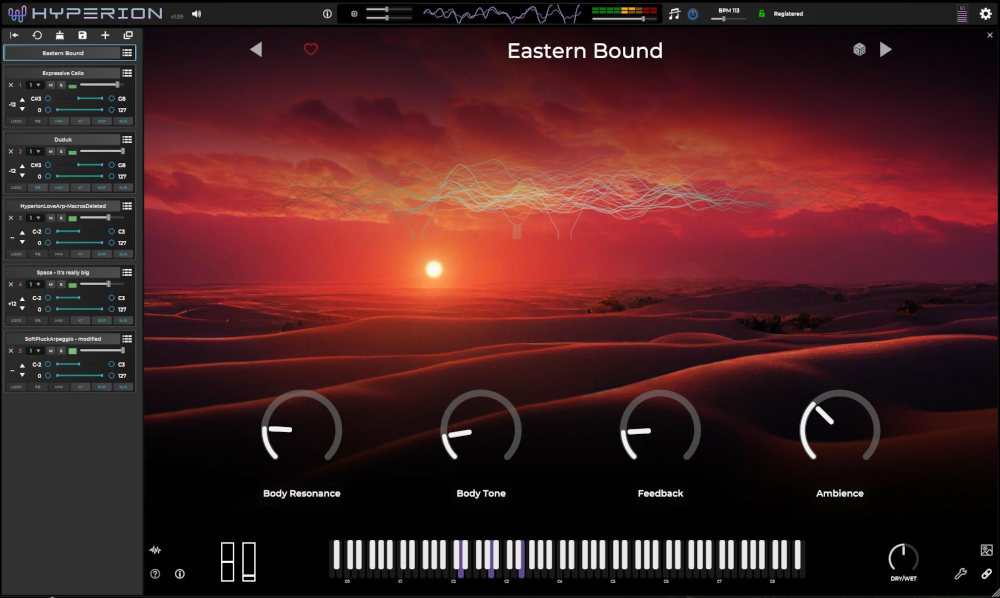1000x598 pixels.
Task: Save preset using the floppy disk icon
Action: [x=82, y=35]
